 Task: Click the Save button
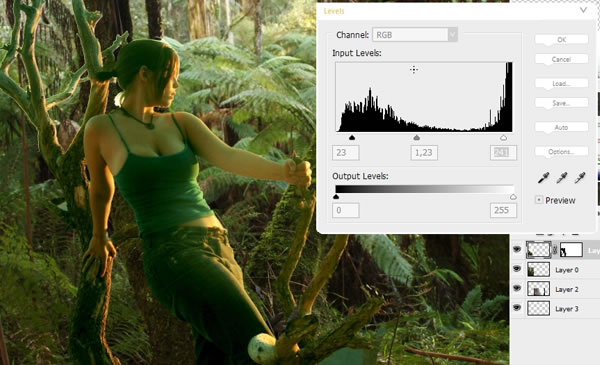click(x=561, y=103)
